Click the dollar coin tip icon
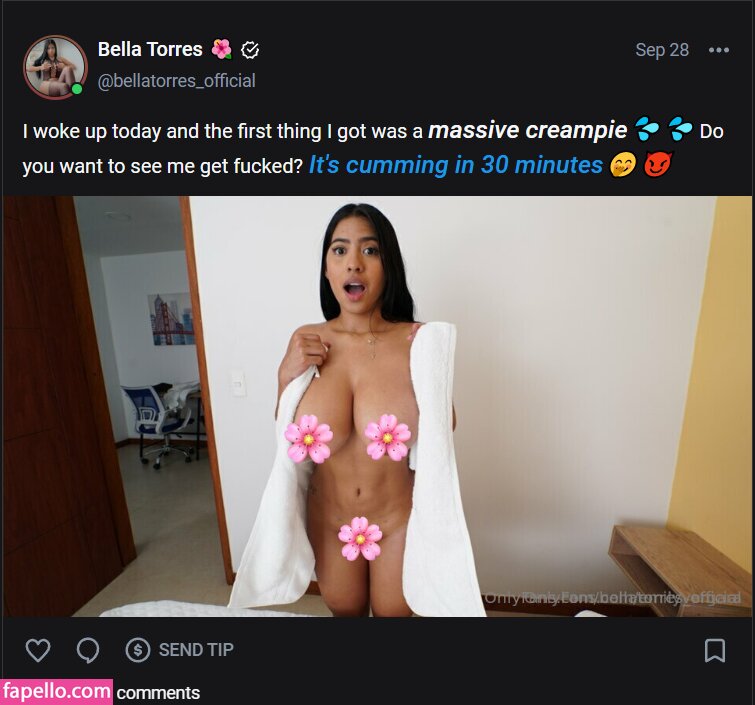Image resolution: width=755 pixels, height=705 pixels. pos(138,650)
